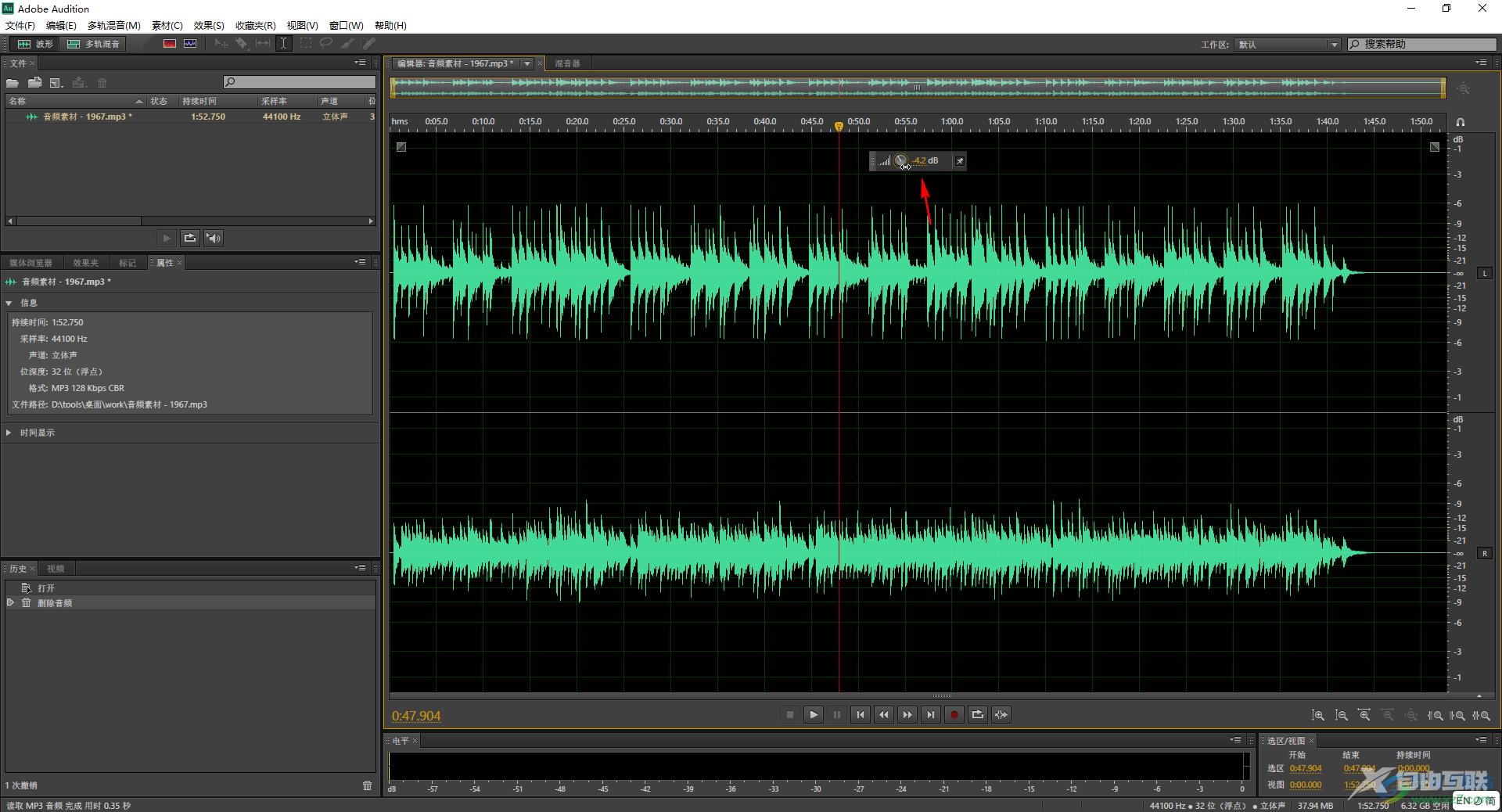The image size is (1502, 812).
Task: Open the editor file dropdown arrow
Action: pyautogui.click(x=527, y=63)
